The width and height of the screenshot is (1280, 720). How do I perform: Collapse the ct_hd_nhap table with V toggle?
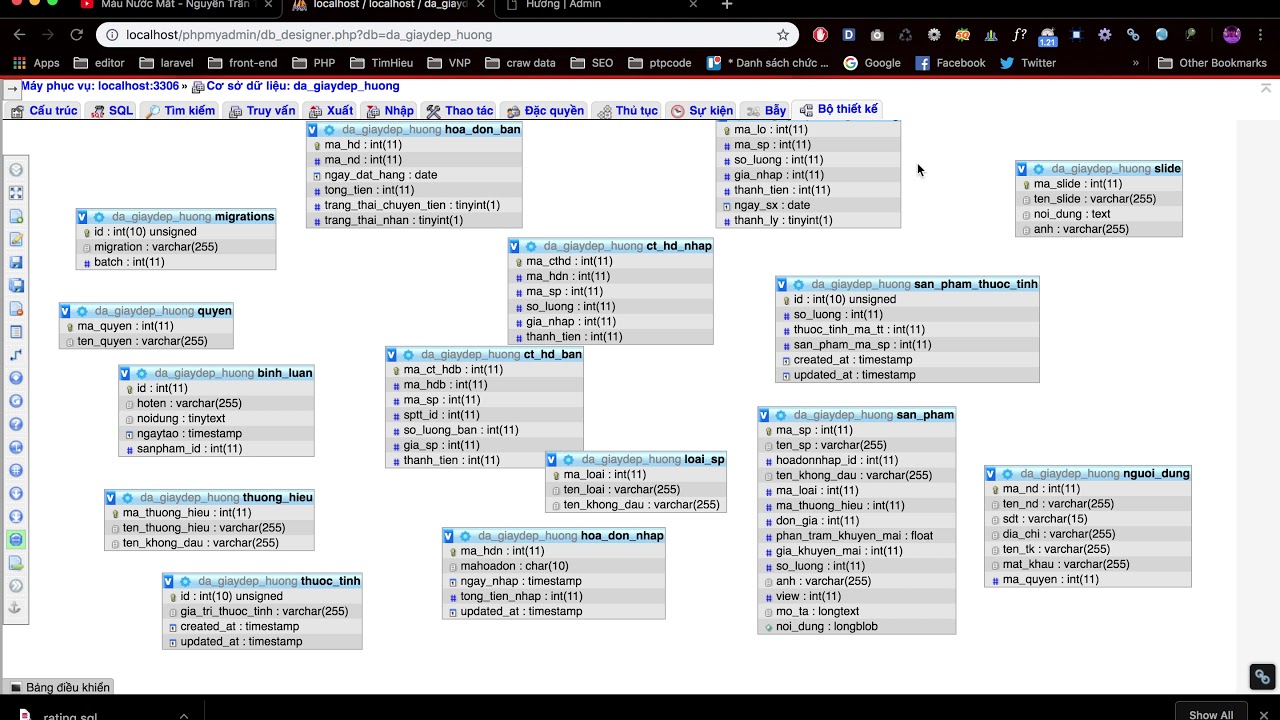[514, 246]
